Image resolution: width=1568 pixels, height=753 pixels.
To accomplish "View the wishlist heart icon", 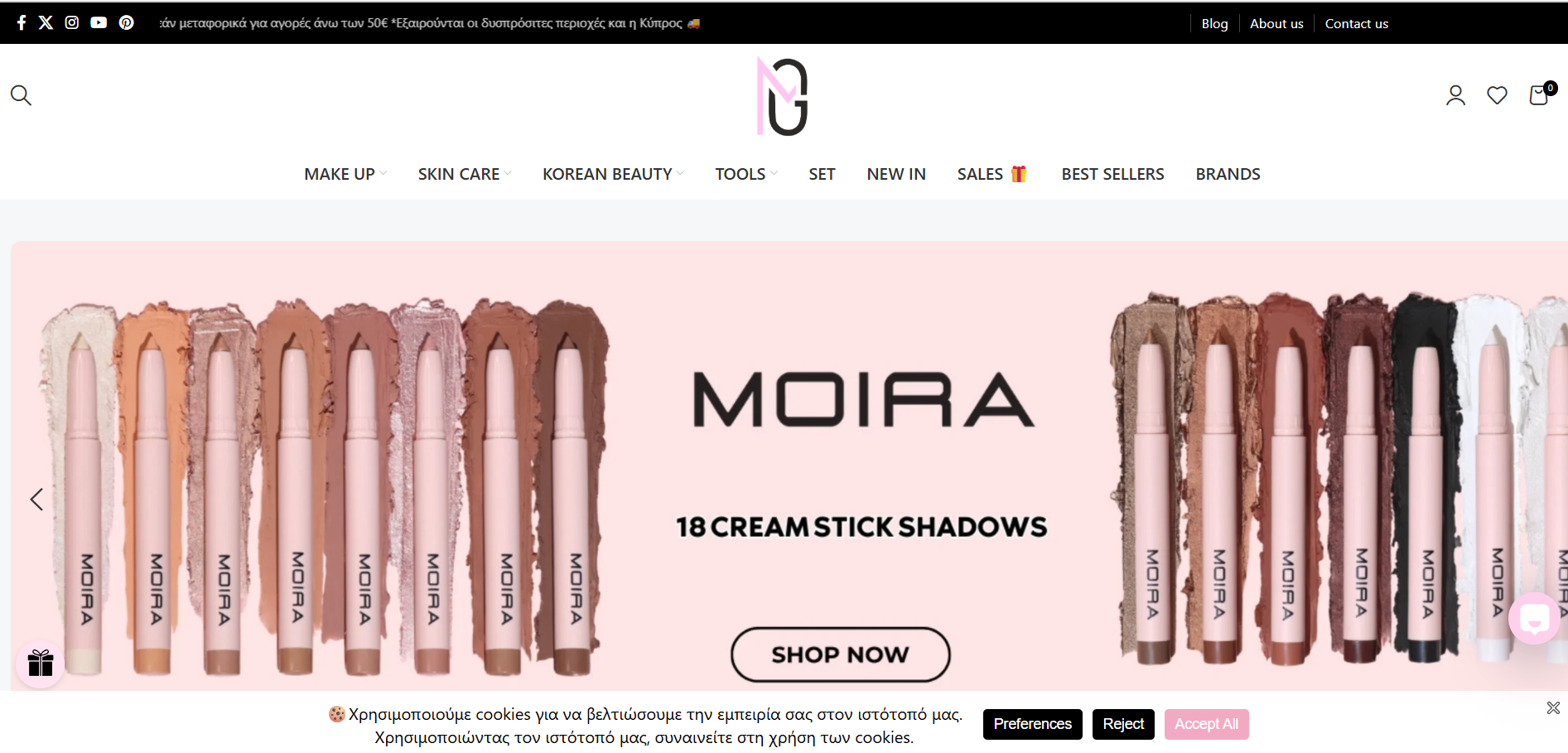I will [x=1497, y=95].
